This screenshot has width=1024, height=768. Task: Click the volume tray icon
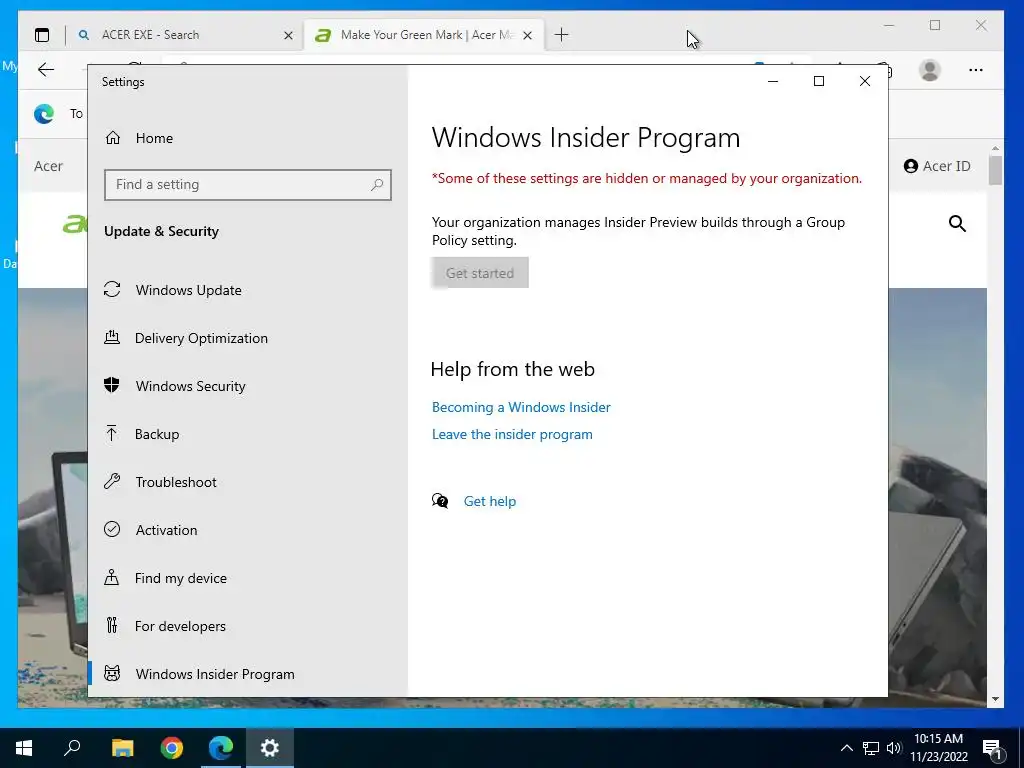(894, 748)
